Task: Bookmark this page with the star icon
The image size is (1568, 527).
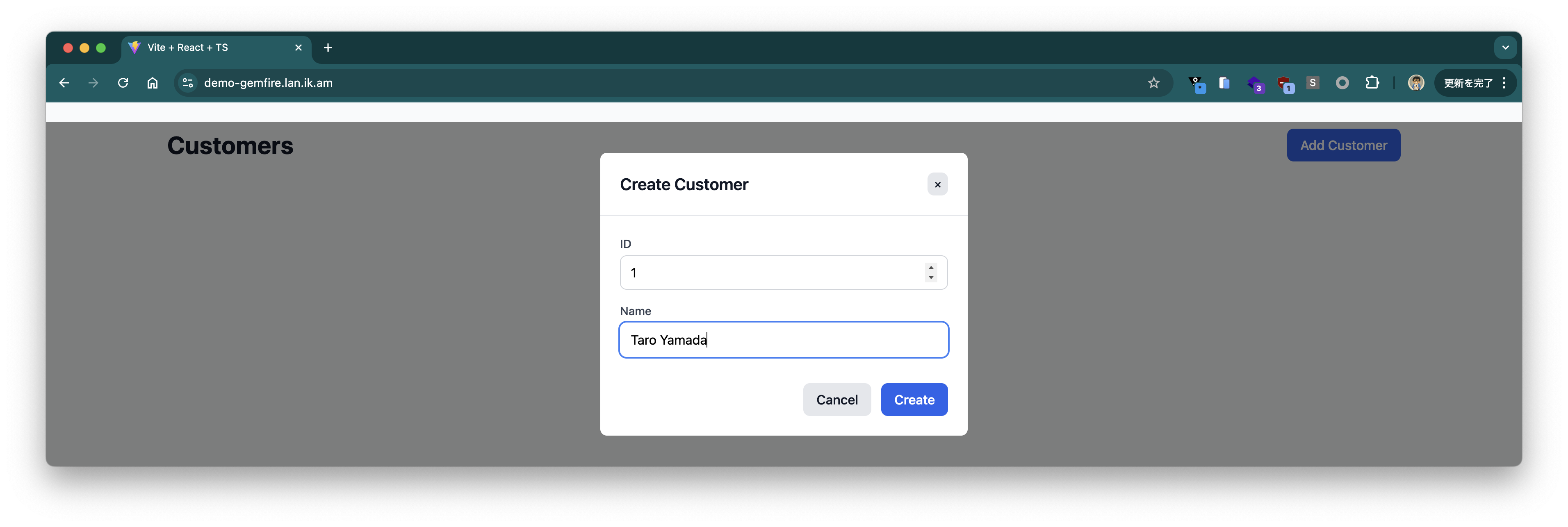Action: [1153, 83]
